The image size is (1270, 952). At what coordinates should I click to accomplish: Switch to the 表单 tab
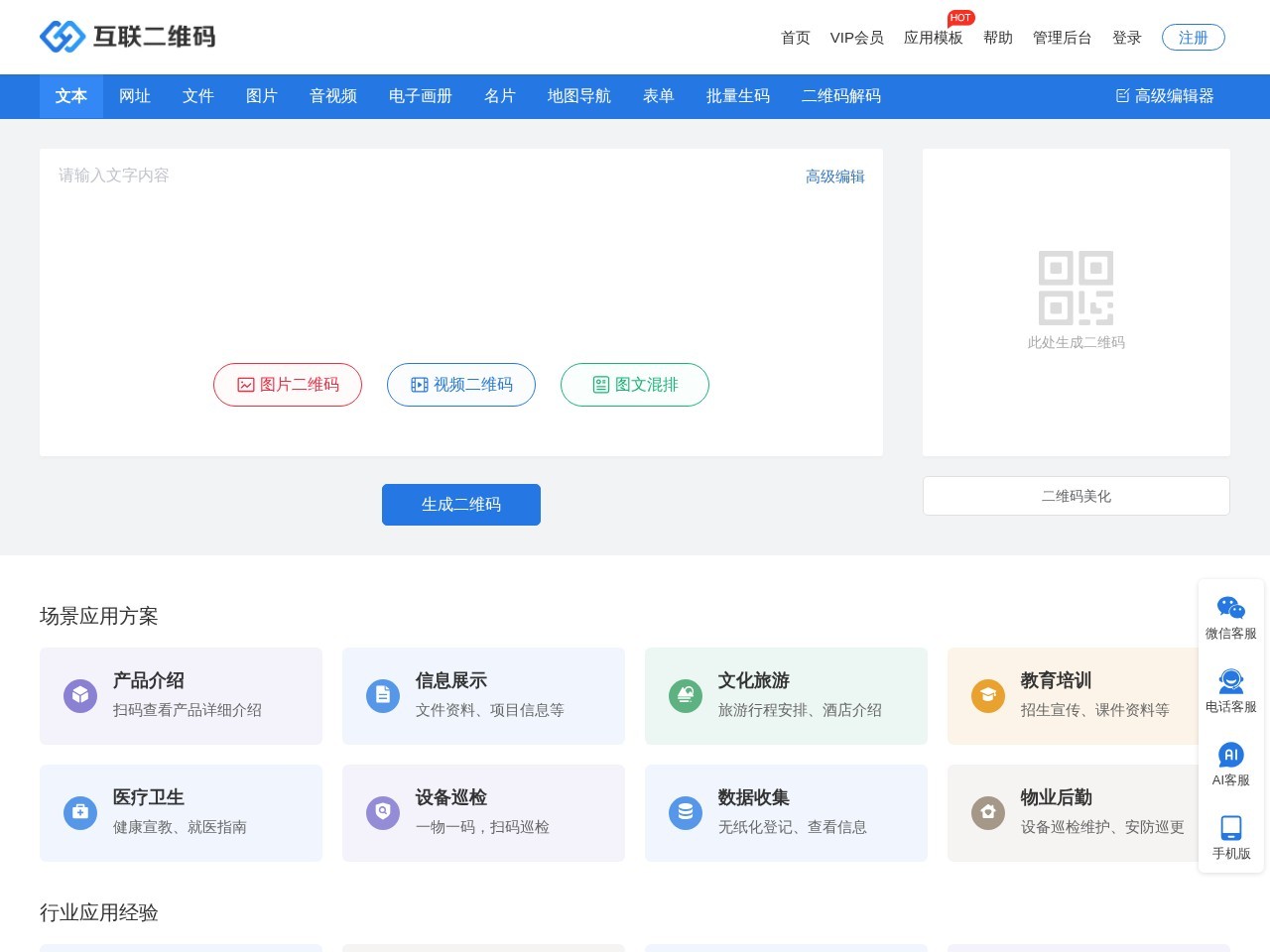tap(659, 96)
